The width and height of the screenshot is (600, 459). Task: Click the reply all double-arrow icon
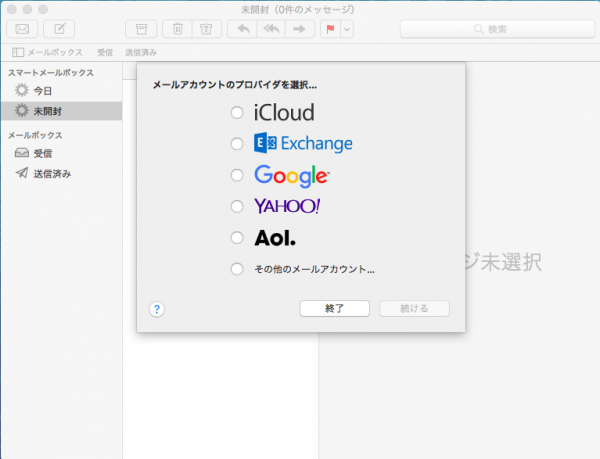coord(271,29)
